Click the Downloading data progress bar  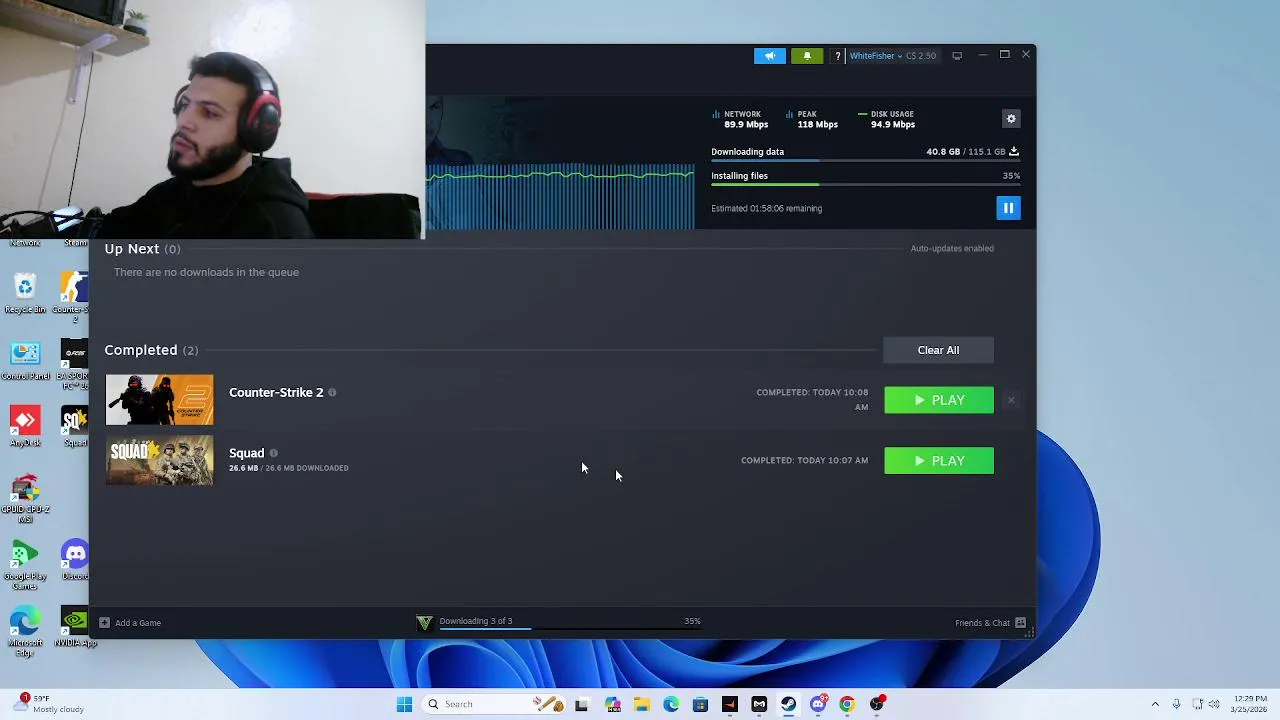point(865,160)
